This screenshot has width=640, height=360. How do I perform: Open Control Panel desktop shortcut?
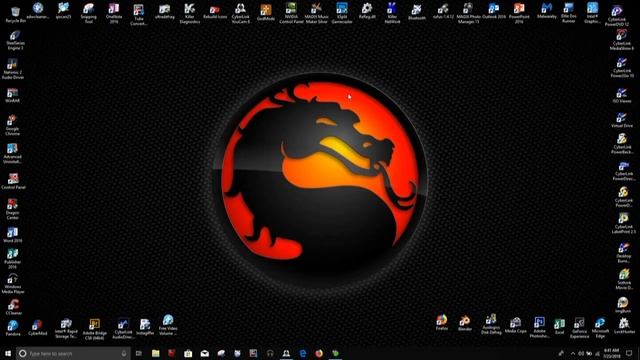(13, 181)
